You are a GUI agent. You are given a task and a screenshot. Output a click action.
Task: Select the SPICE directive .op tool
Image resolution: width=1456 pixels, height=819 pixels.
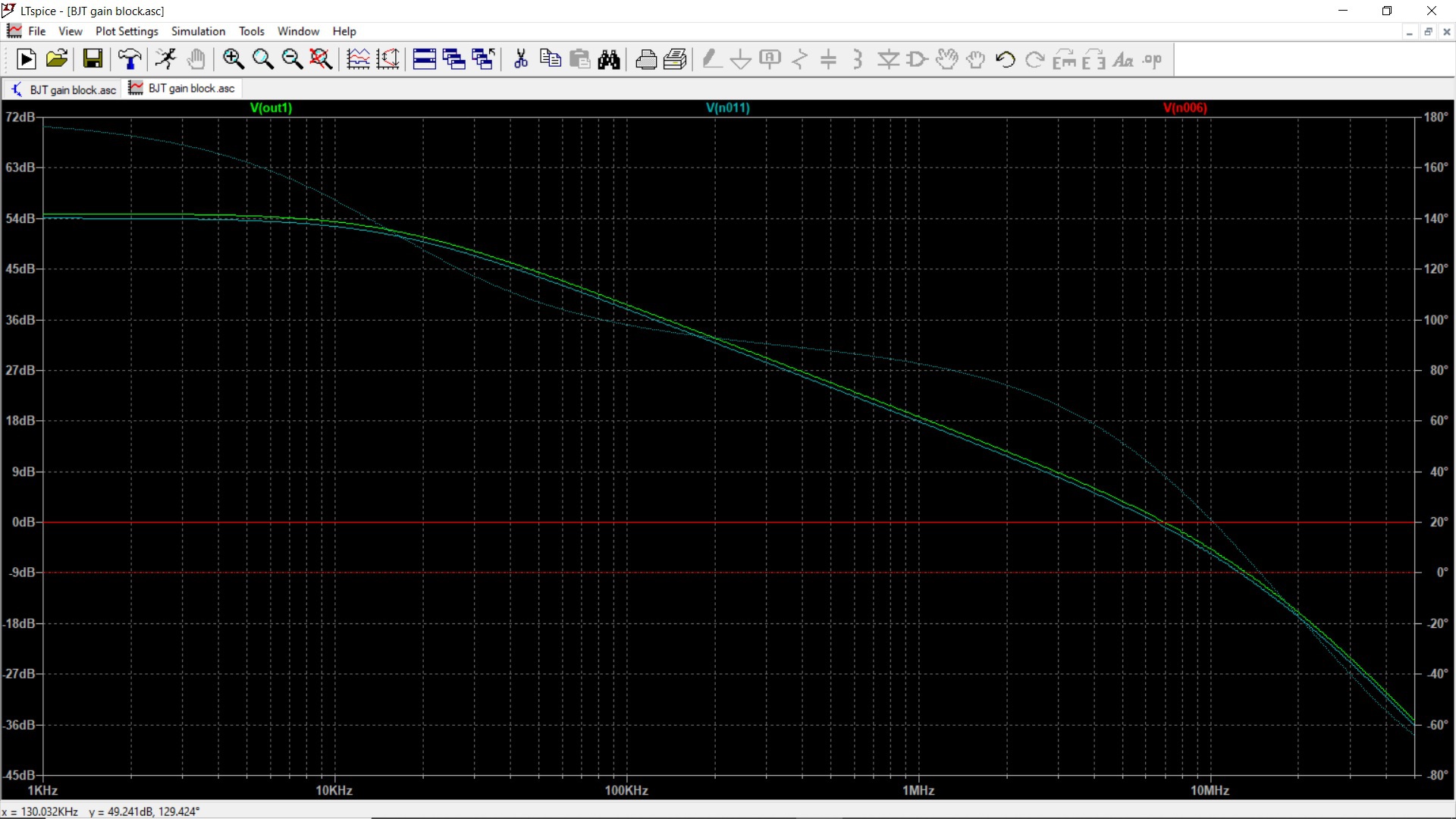pyautogui.click(x=1153, y=59)
